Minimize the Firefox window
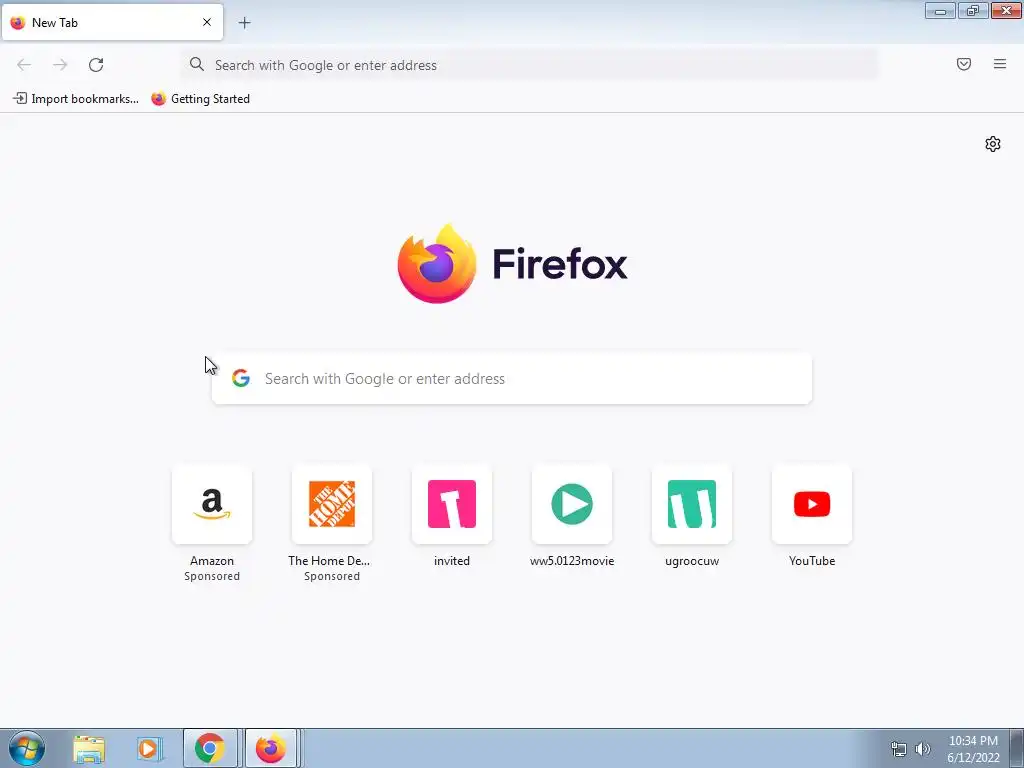 [x=940, y=10]
